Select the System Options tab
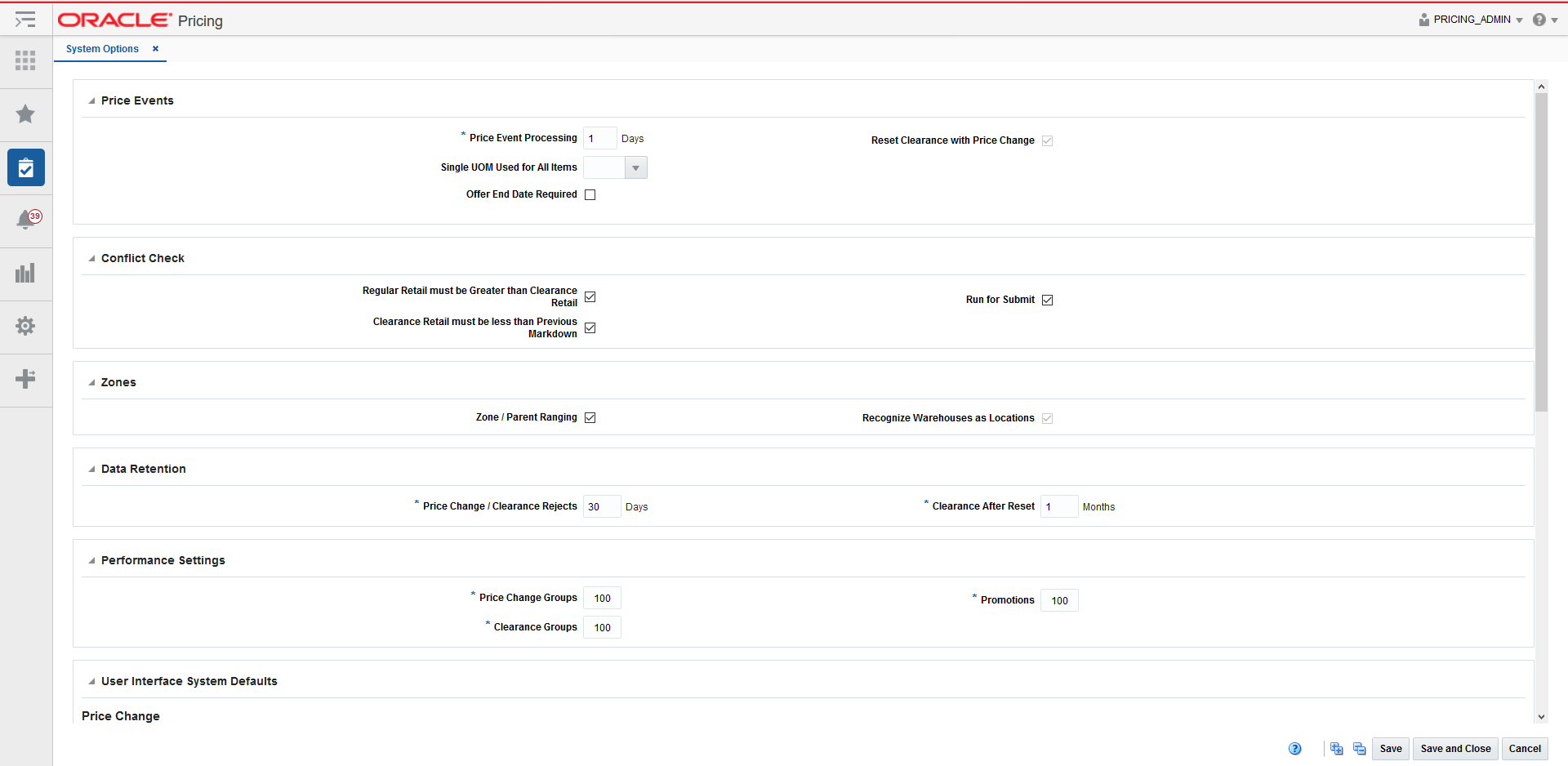The width and height of the screenshot is (1568, 766). 102,49
